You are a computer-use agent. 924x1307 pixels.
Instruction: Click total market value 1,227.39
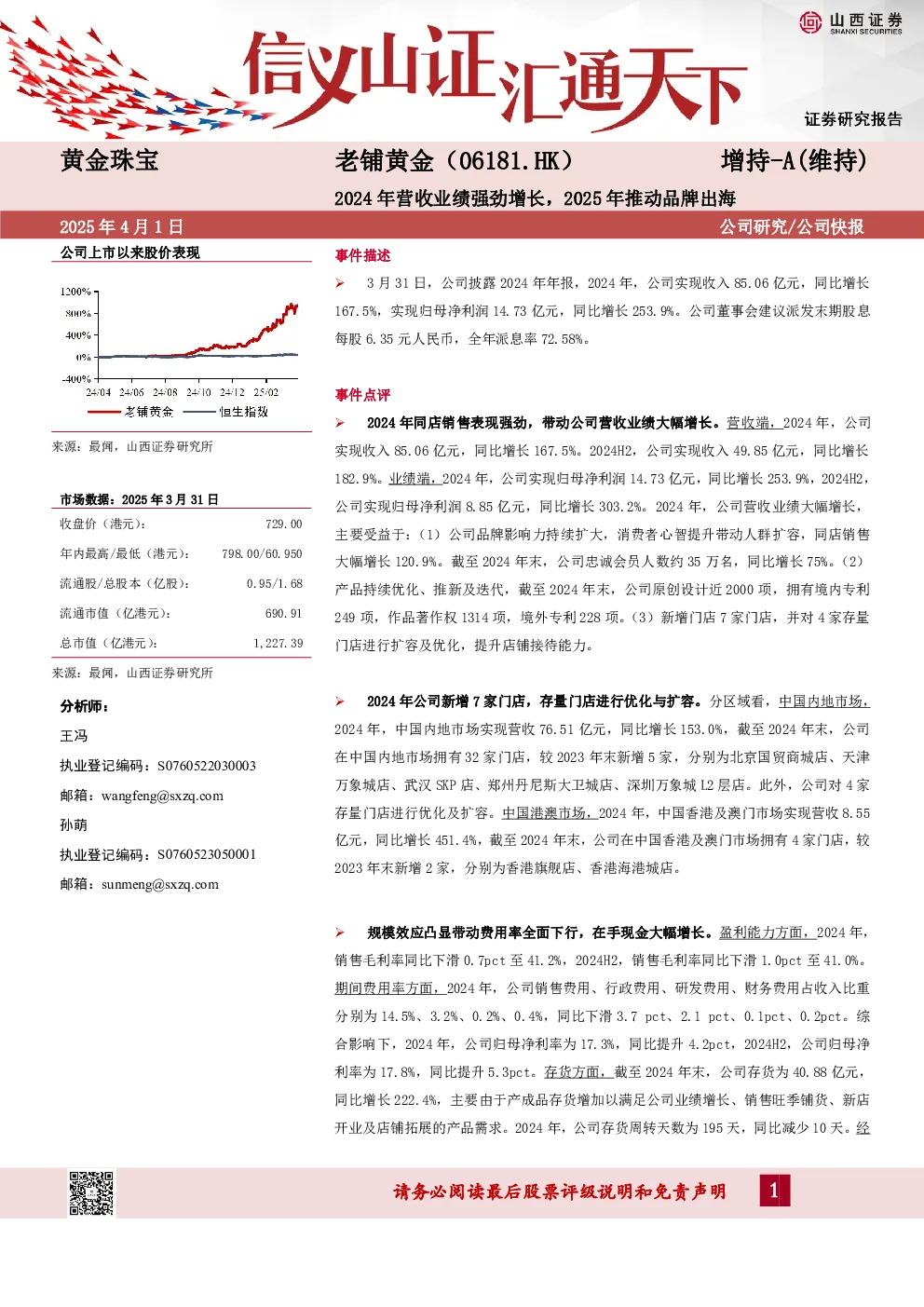pos(279,644)
